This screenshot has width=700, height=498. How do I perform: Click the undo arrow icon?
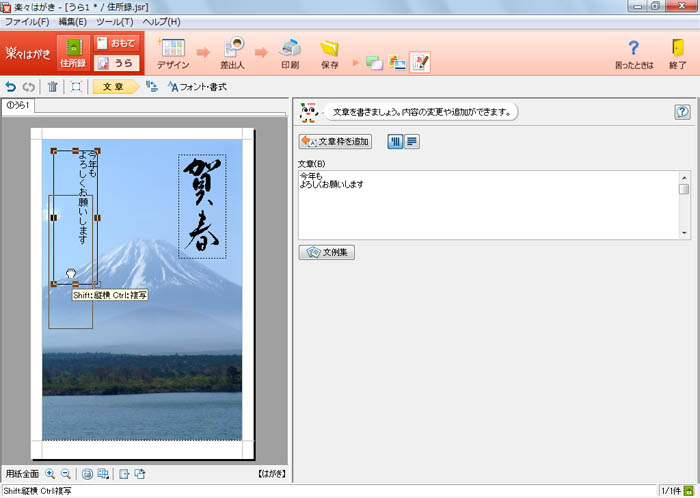click(x=11, y=87)
